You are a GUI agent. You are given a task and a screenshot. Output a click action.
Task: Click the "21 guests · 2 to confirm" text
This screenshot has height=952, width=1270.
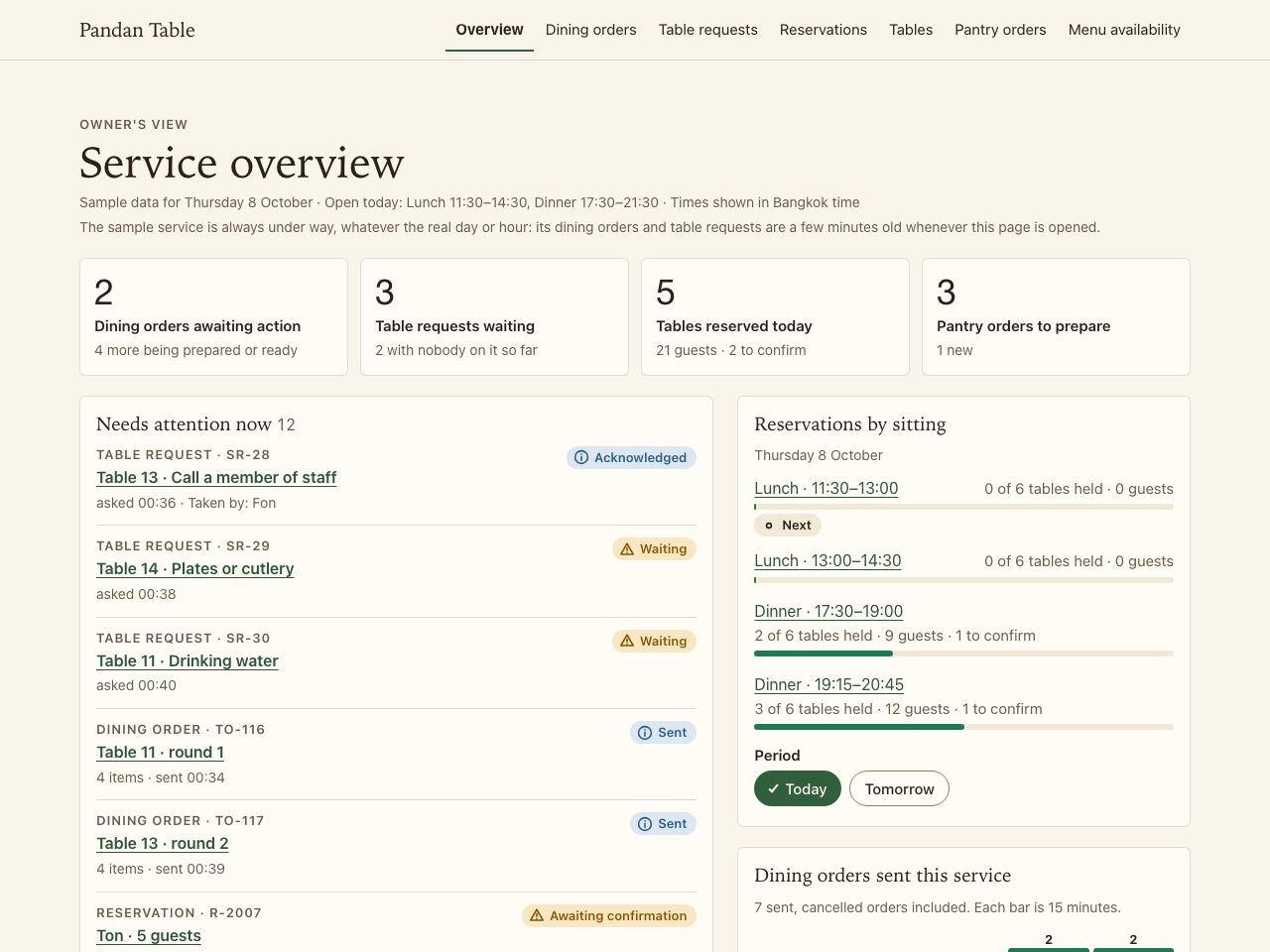[731, 351]
